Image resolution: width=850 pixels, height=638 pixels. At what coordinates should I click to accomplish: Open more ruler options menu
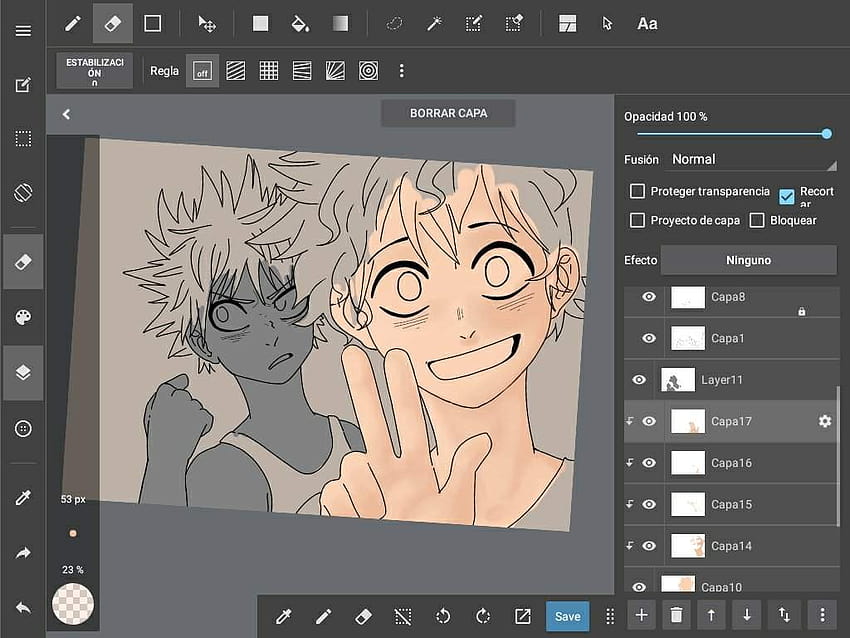[401, 70]
